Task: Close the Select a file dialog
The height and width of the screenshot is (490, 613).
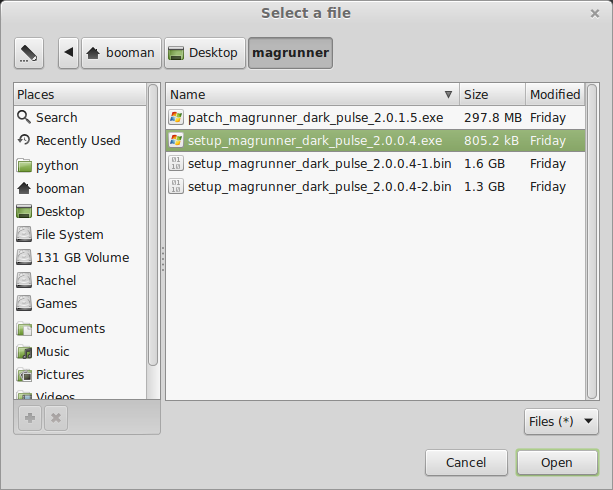Action: tap(595, 14)
